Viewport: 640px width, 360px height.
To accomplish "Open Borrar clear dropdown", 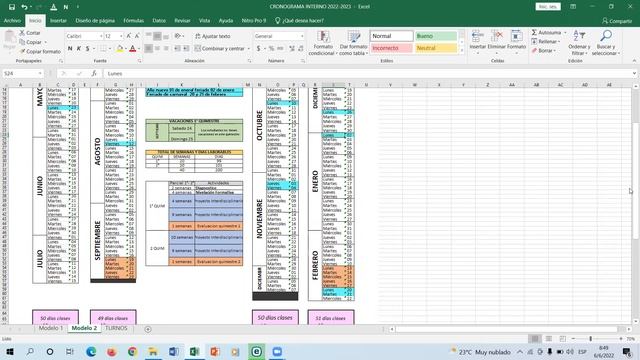I will tap(544, 51).
